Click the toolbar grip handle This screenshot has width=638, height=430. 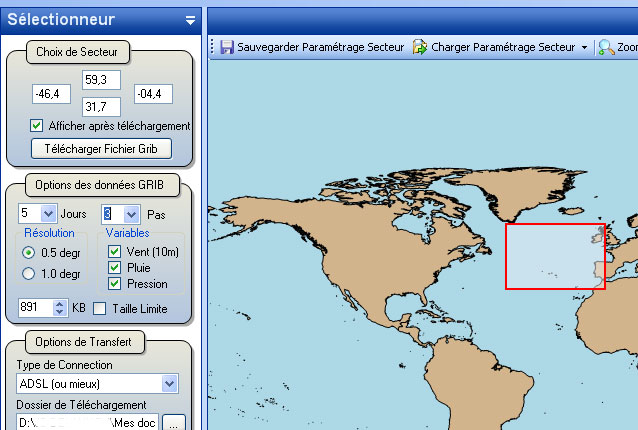[212, 47]
